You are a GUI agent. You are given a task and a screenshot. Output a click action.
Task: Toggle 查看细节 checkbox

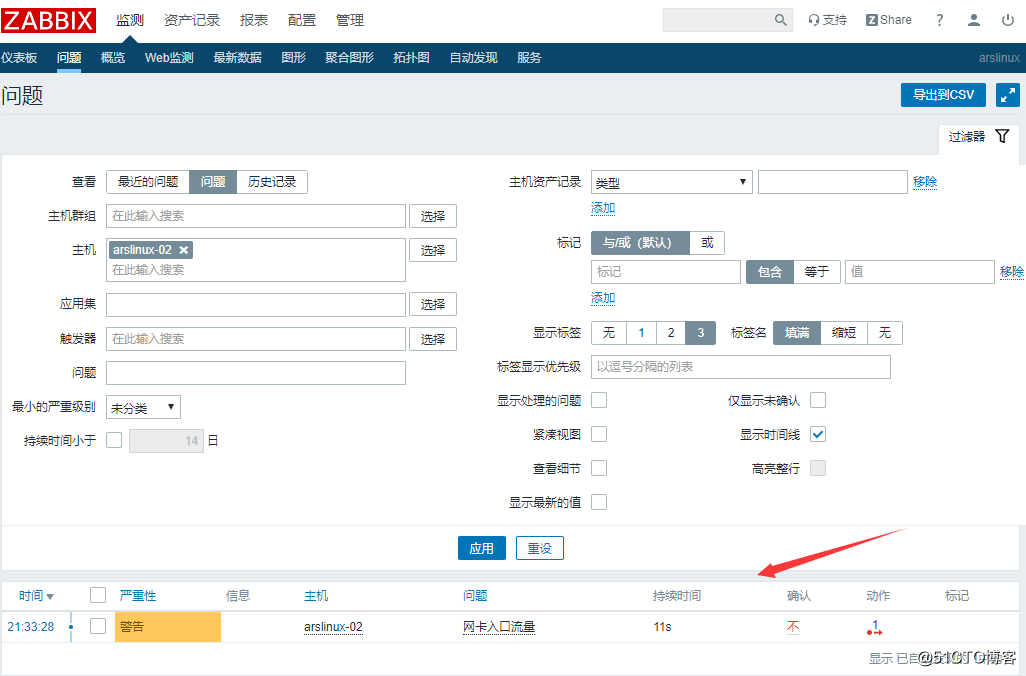pyautogui.click(x=599, y=469)
